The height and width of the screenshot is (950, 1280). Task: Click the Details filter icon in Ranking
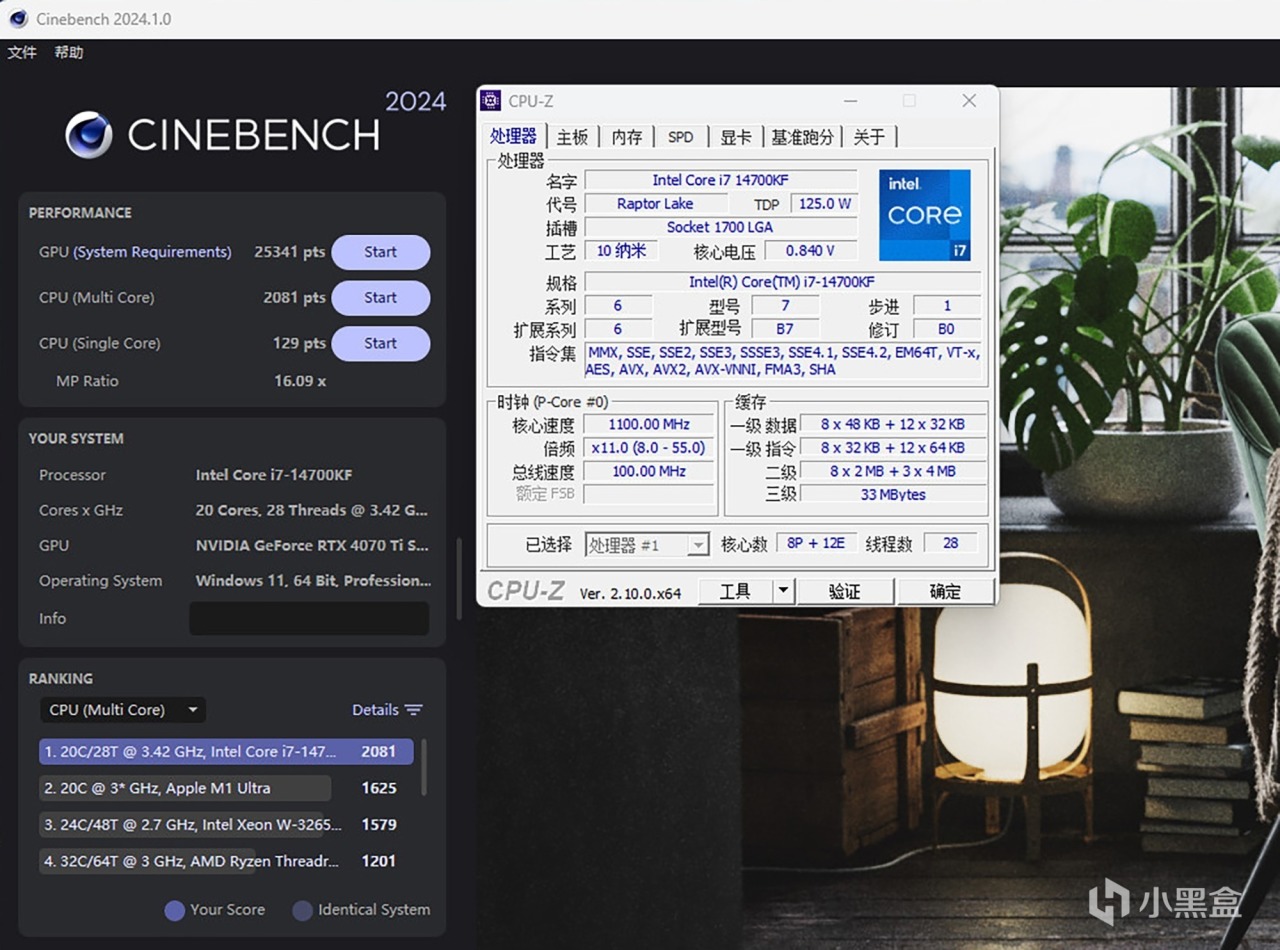click(413, 710)
